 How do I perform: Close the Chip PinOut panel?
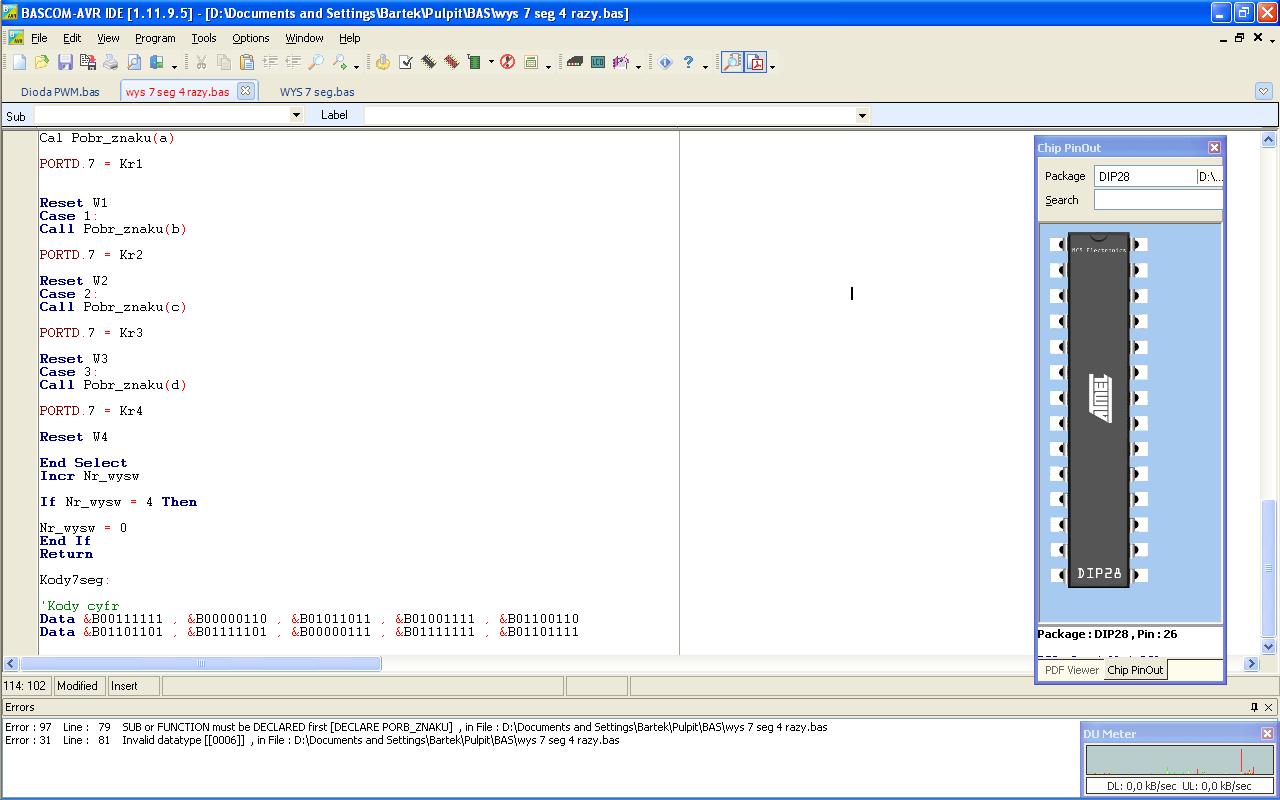(x=1214, y=148)
